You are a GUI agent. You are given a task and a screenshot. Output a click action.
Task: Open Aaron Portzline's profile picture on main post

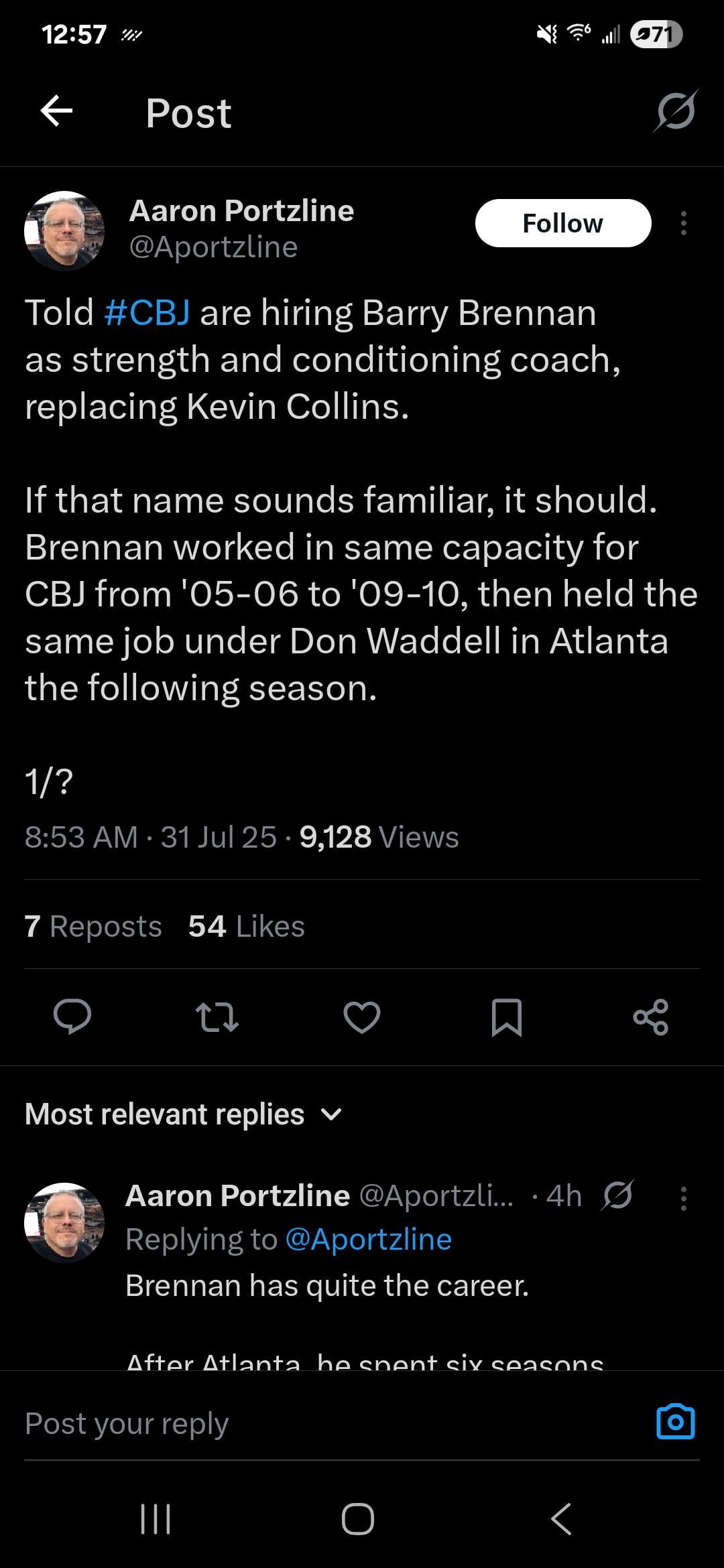point(64,231)
